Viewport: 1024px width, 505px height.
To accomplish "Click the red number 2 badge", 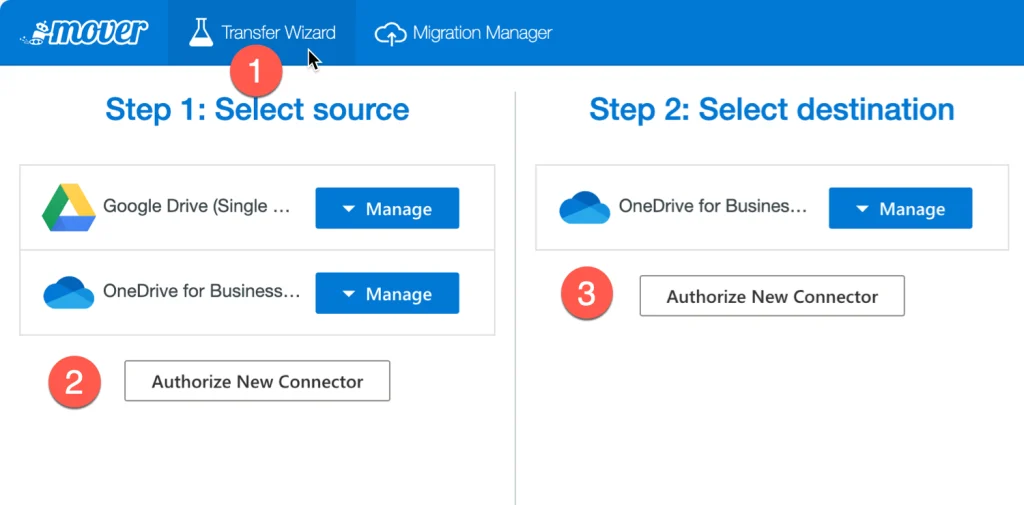I will 73,381.
